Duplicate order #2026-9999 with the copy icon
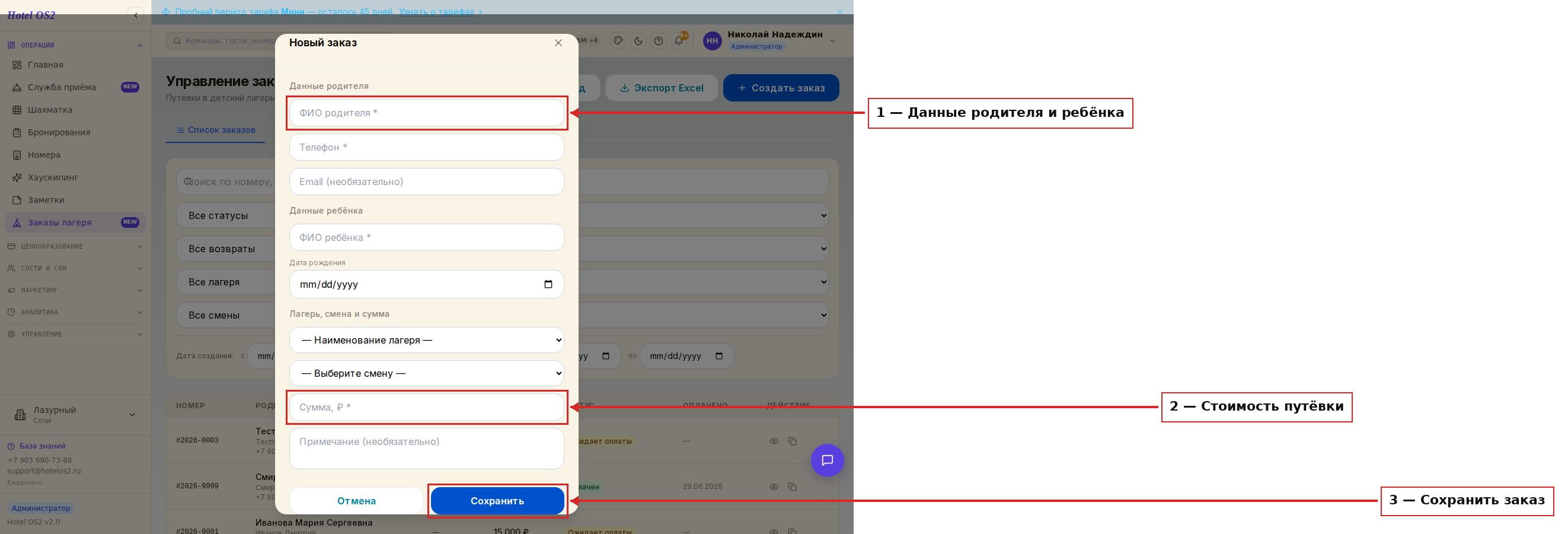 (792, 487)
